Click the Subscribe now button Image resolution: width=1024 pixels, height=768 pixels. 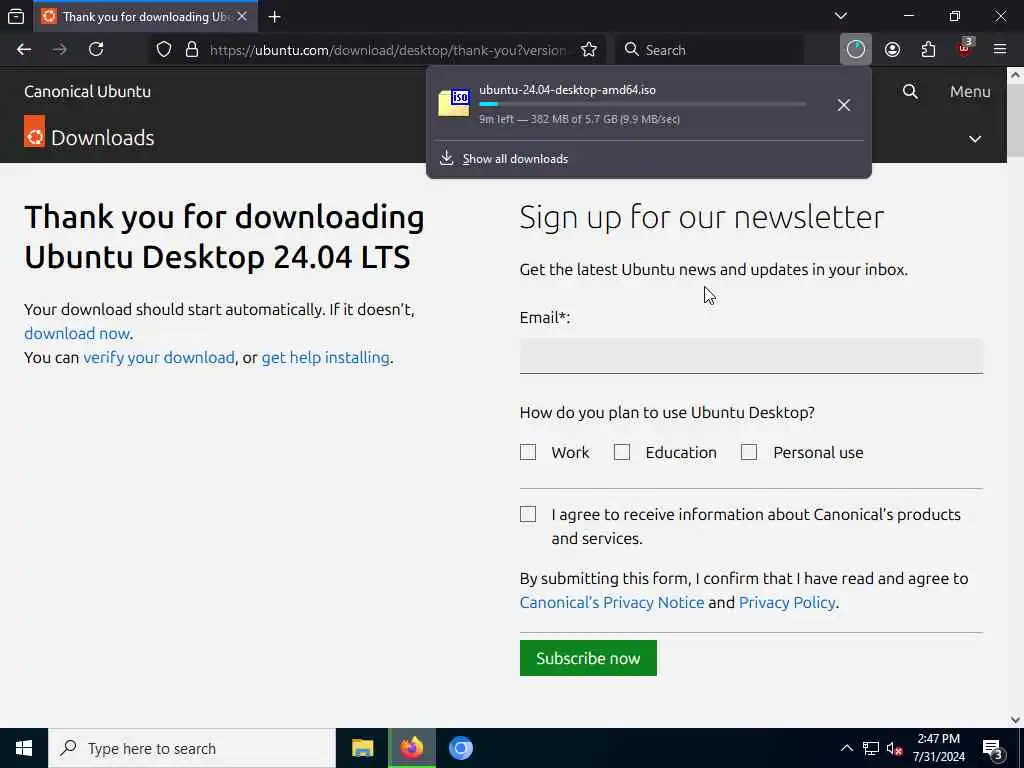click(x=588, y=658)
